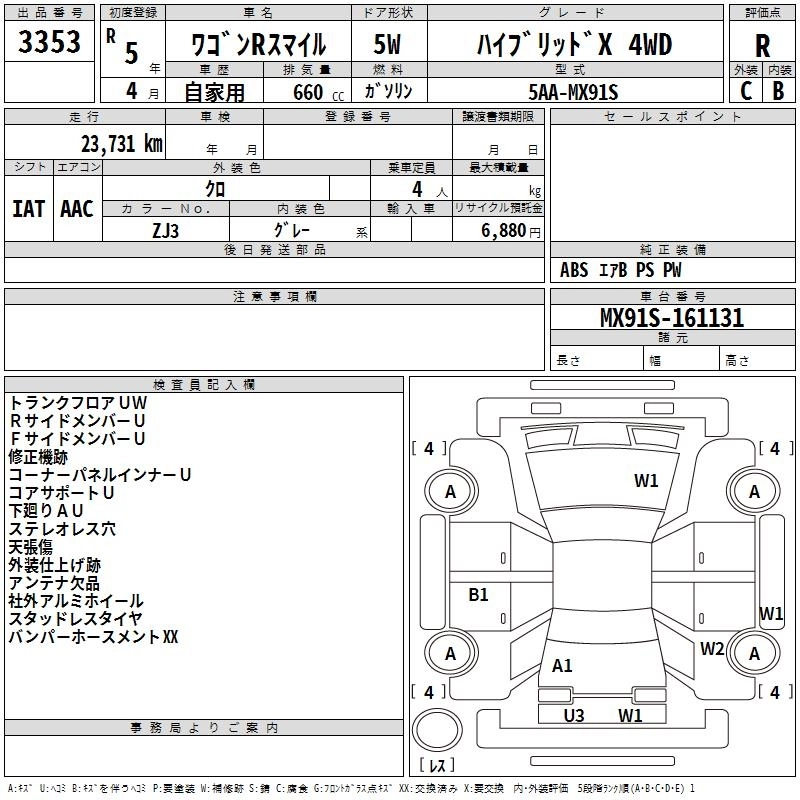Viewport: 800px width, 800px height.
Task: Click the color number ZJ3
Action: [x=166, y=228]
